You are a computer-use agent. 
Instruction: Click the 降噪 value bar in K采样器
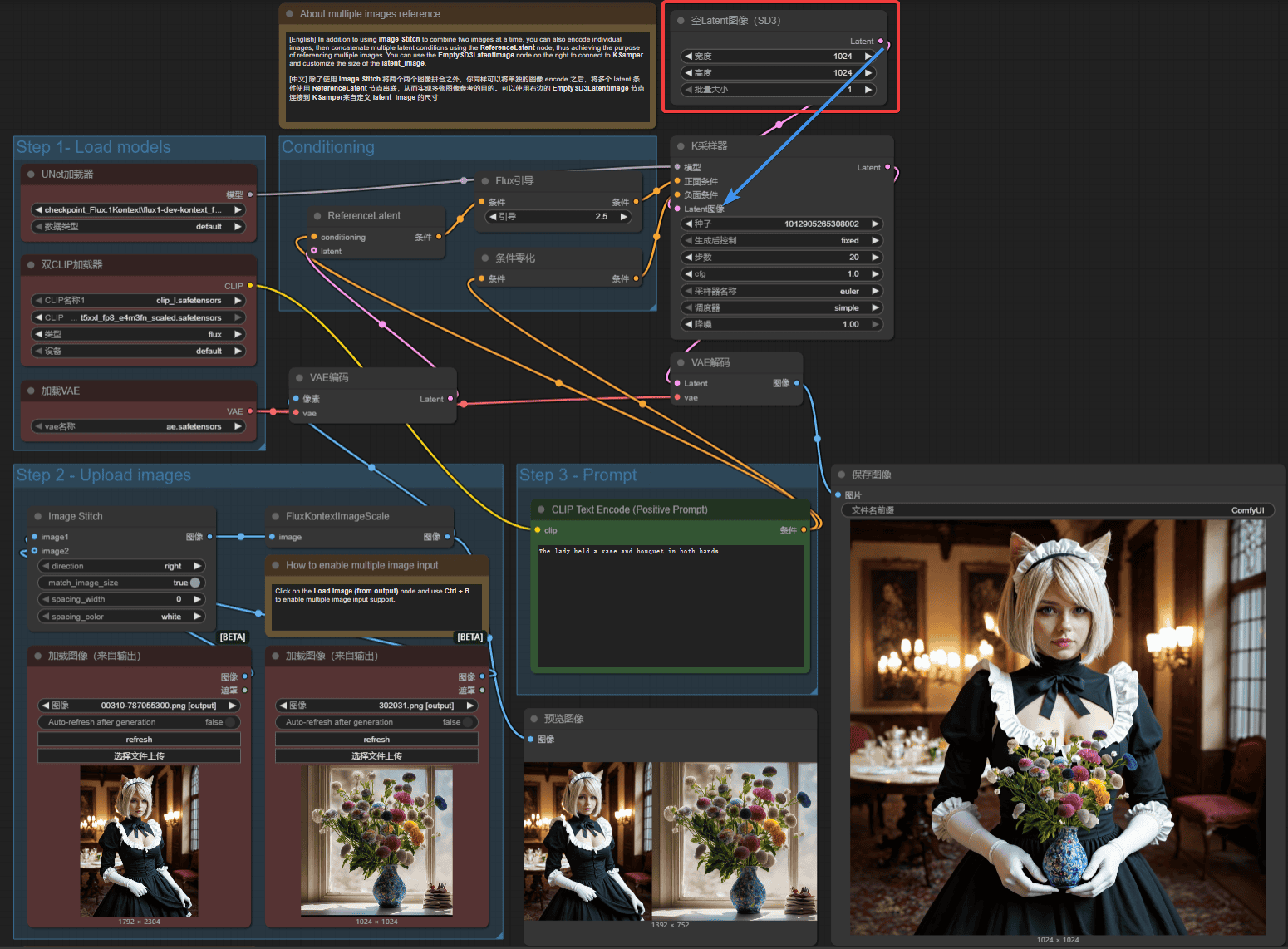coord(781,325)
